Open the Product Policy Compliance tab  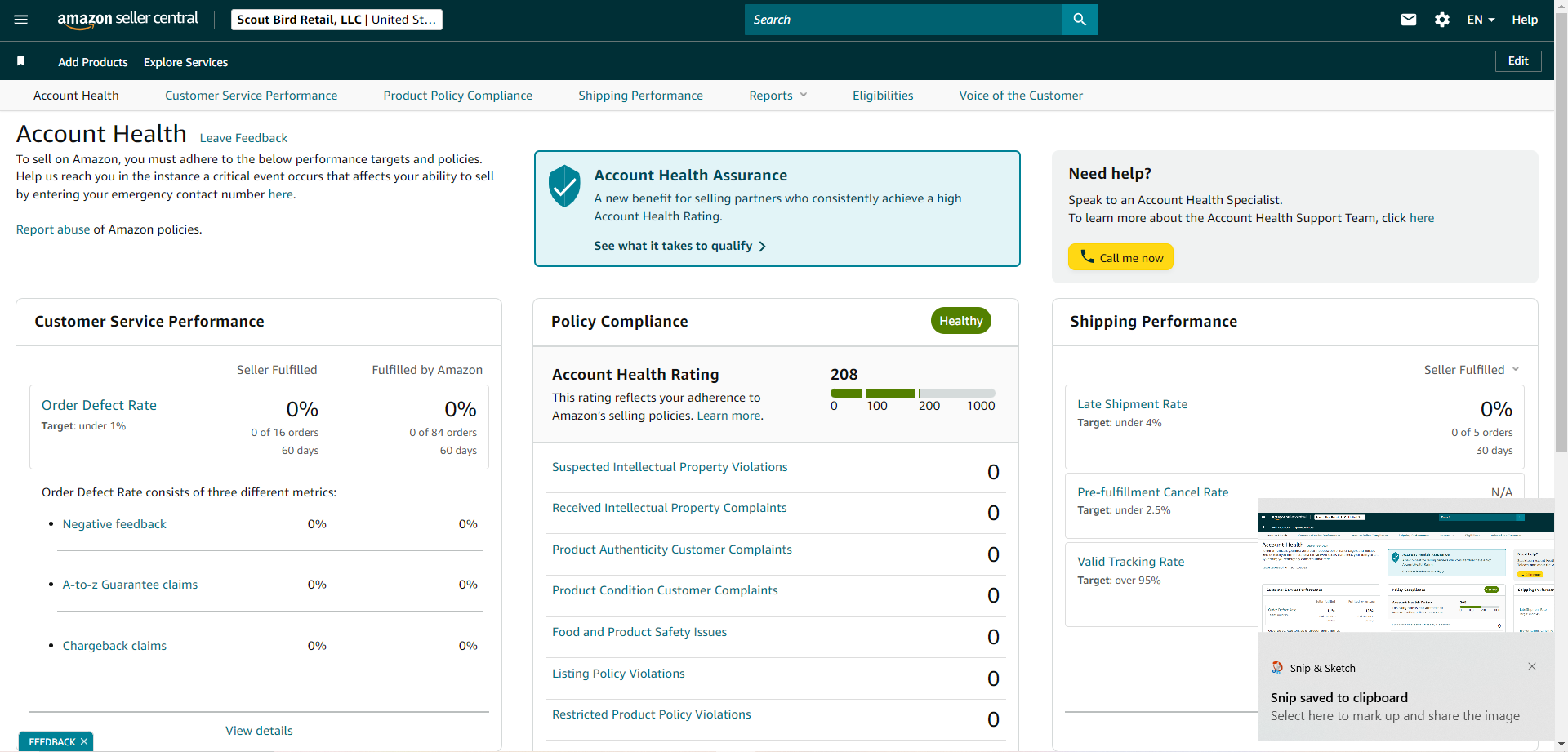point(457,96)
